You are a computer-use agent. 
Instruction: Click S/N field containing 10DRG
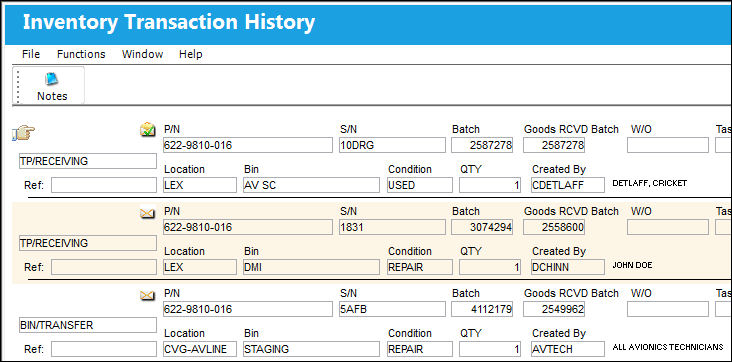393,145
